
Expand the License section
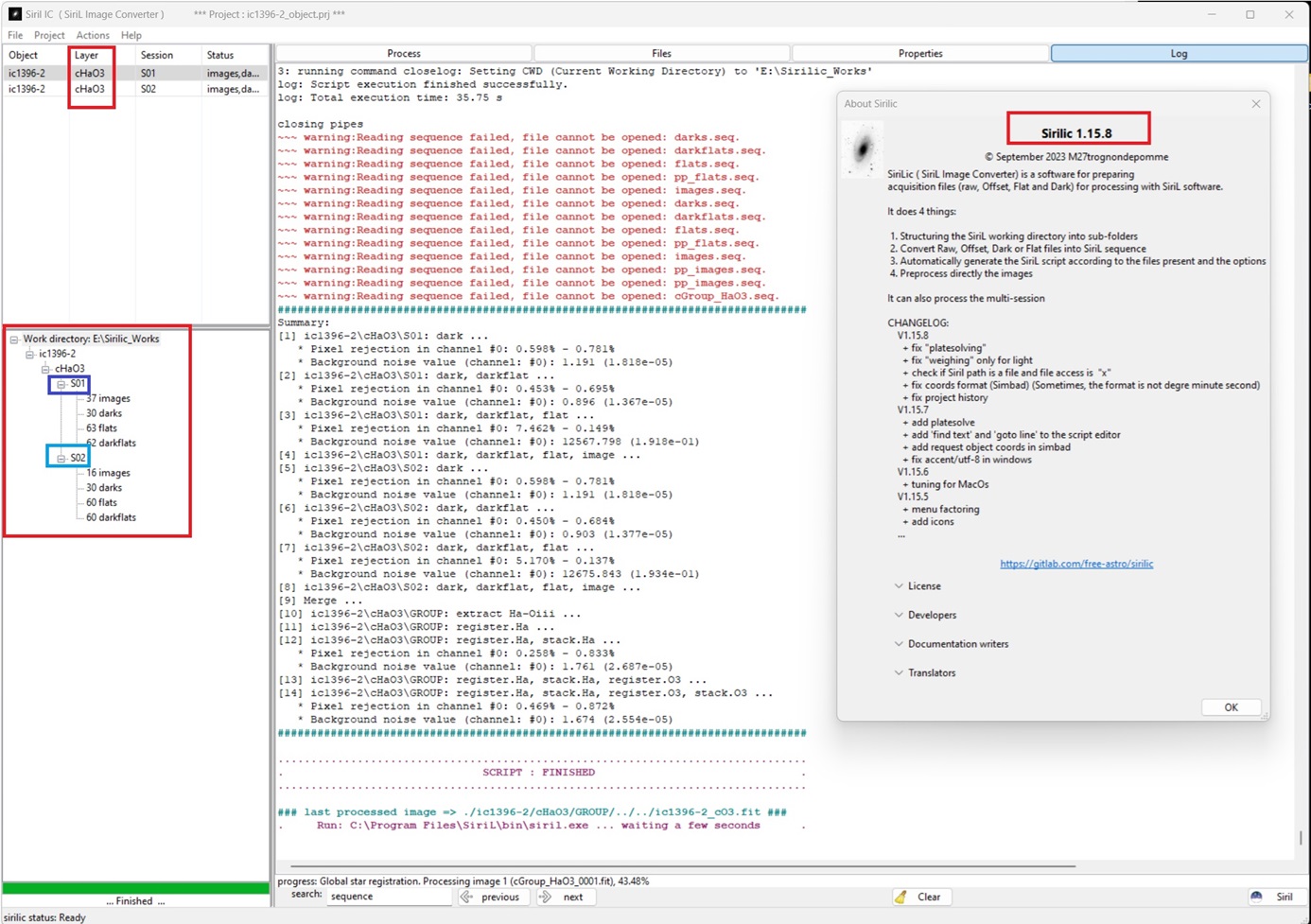899,586
